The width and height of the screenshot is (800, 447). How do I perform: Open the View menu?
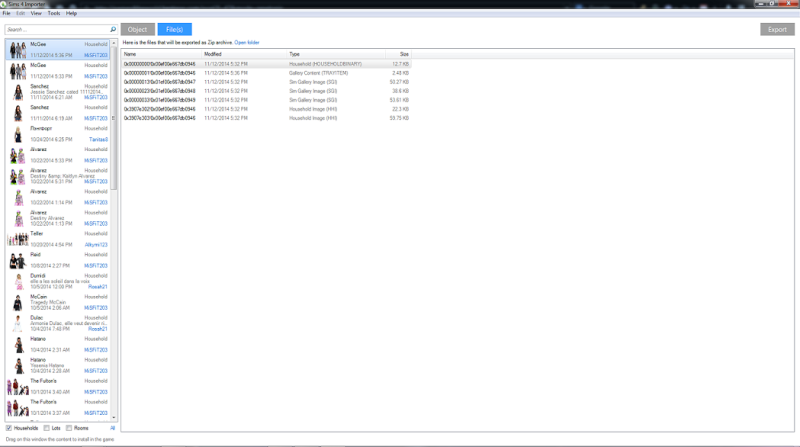(36, 13)
